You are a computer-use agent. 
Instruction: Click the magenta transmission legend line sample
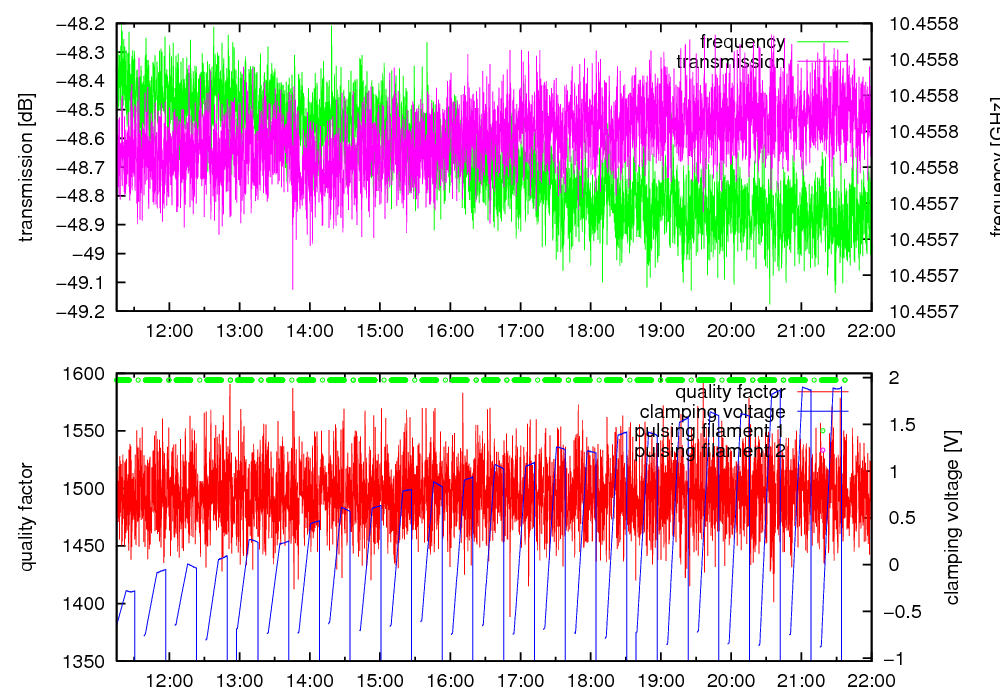click(820, 62)
